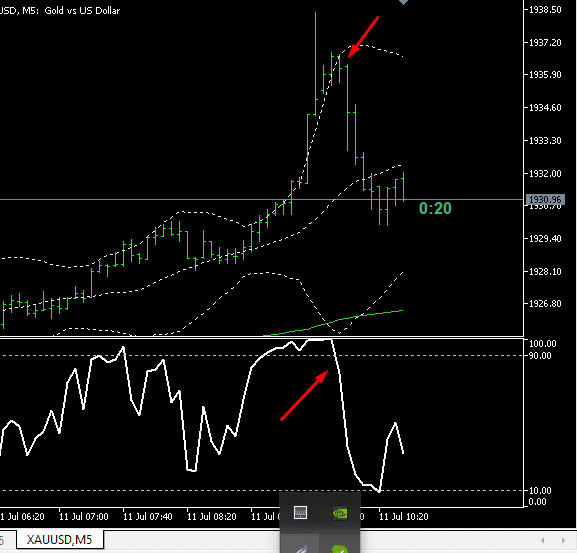The height and width of the screenshot is (553, 577).
Task: Click the indicator 10.00 level label
Action: 540,490
